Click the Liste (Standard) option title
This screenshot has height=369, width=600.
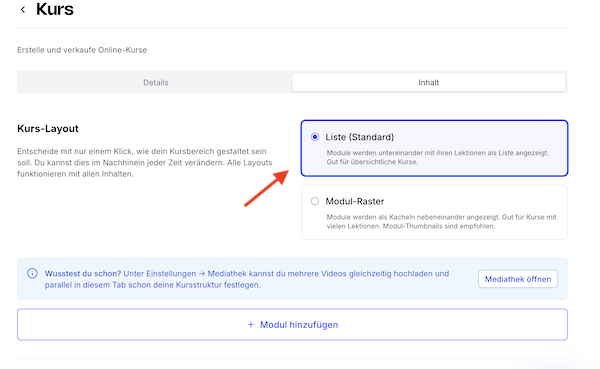tap(360, 137)
